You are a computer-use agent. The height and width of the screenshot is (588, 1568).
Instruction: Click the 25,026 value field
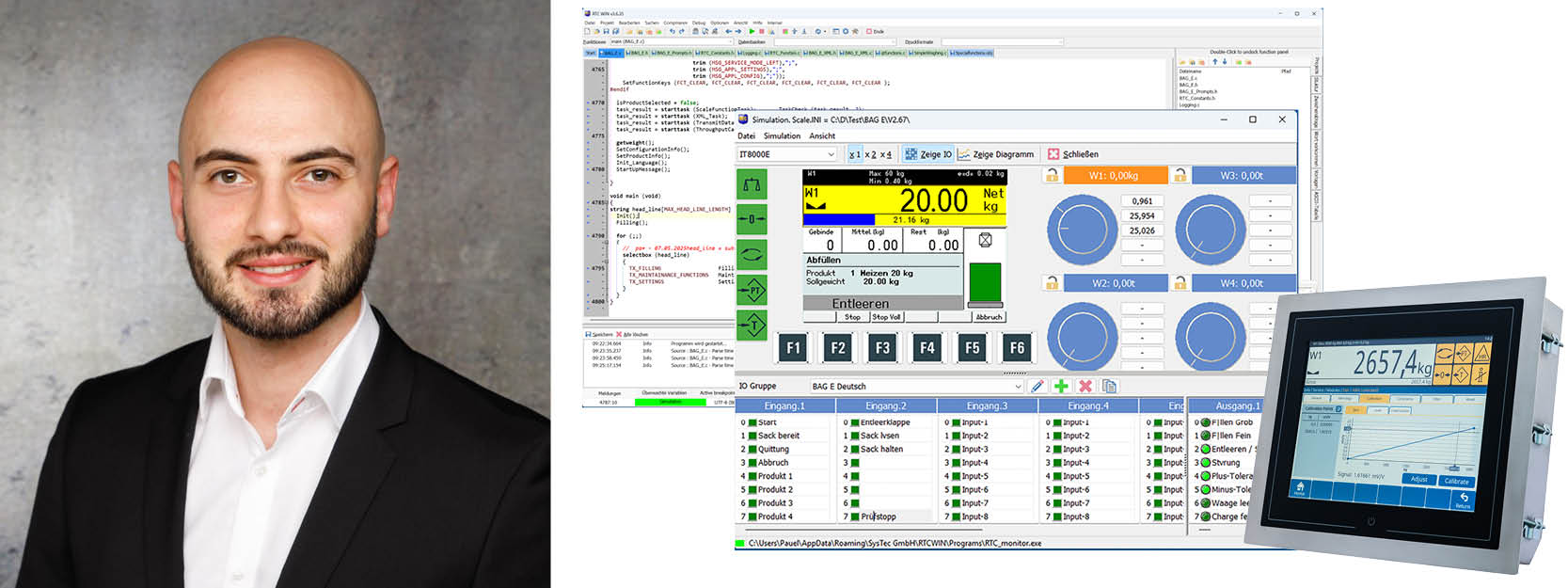1142,230
